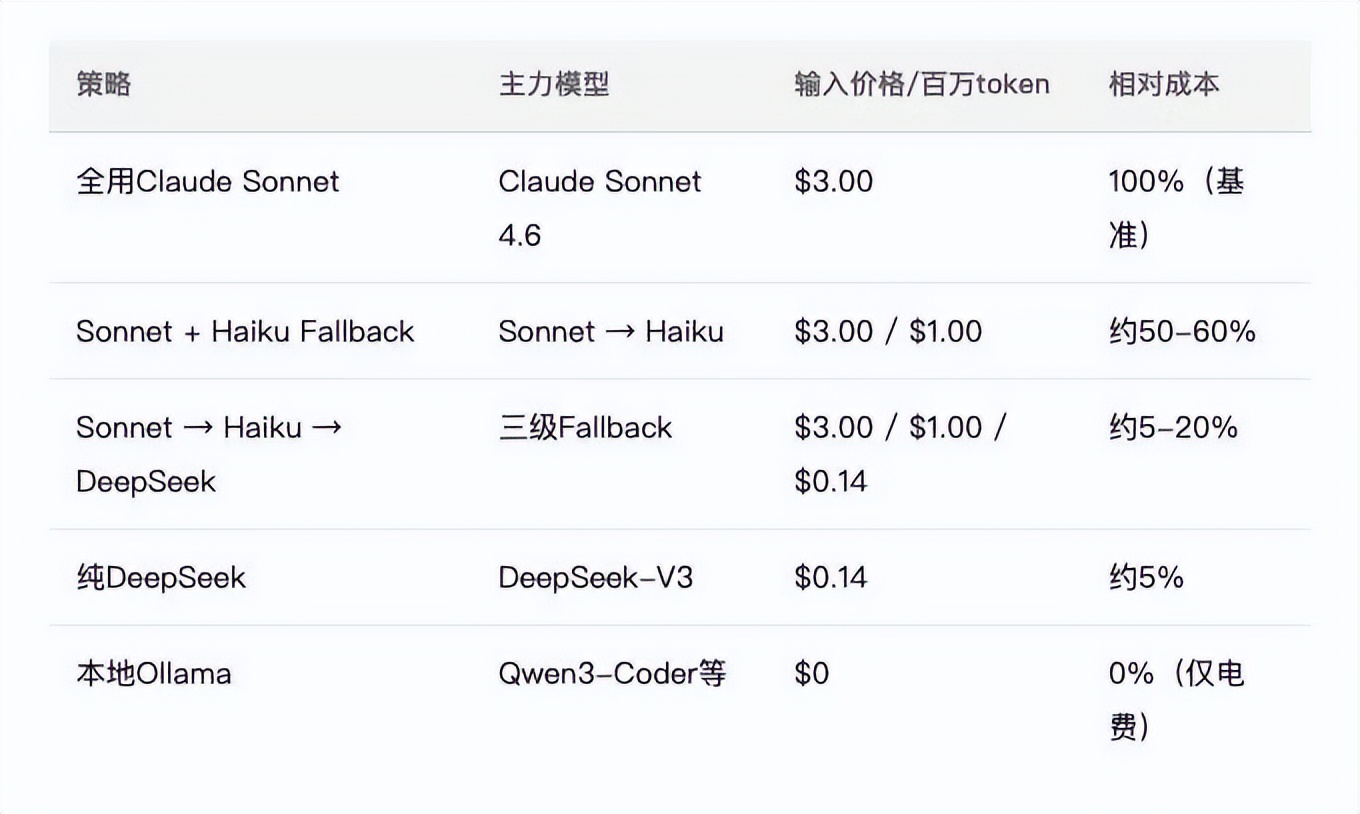Select the $0 input price cell

(811, 674)
